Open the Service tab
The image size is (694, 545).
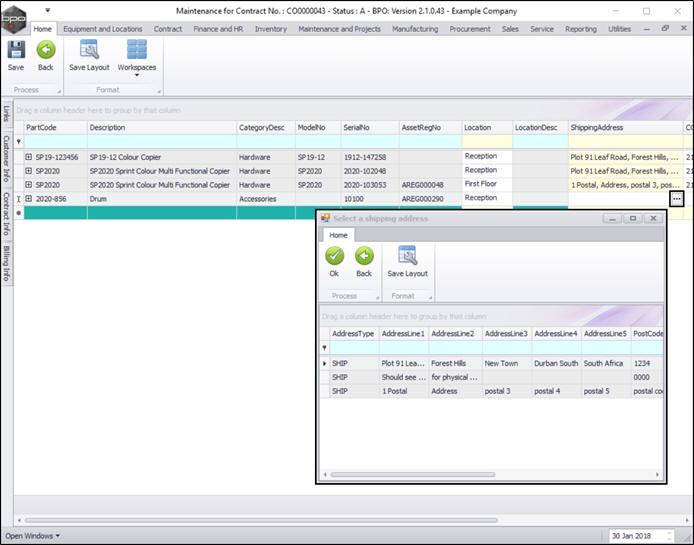click(x=542, y=29)
